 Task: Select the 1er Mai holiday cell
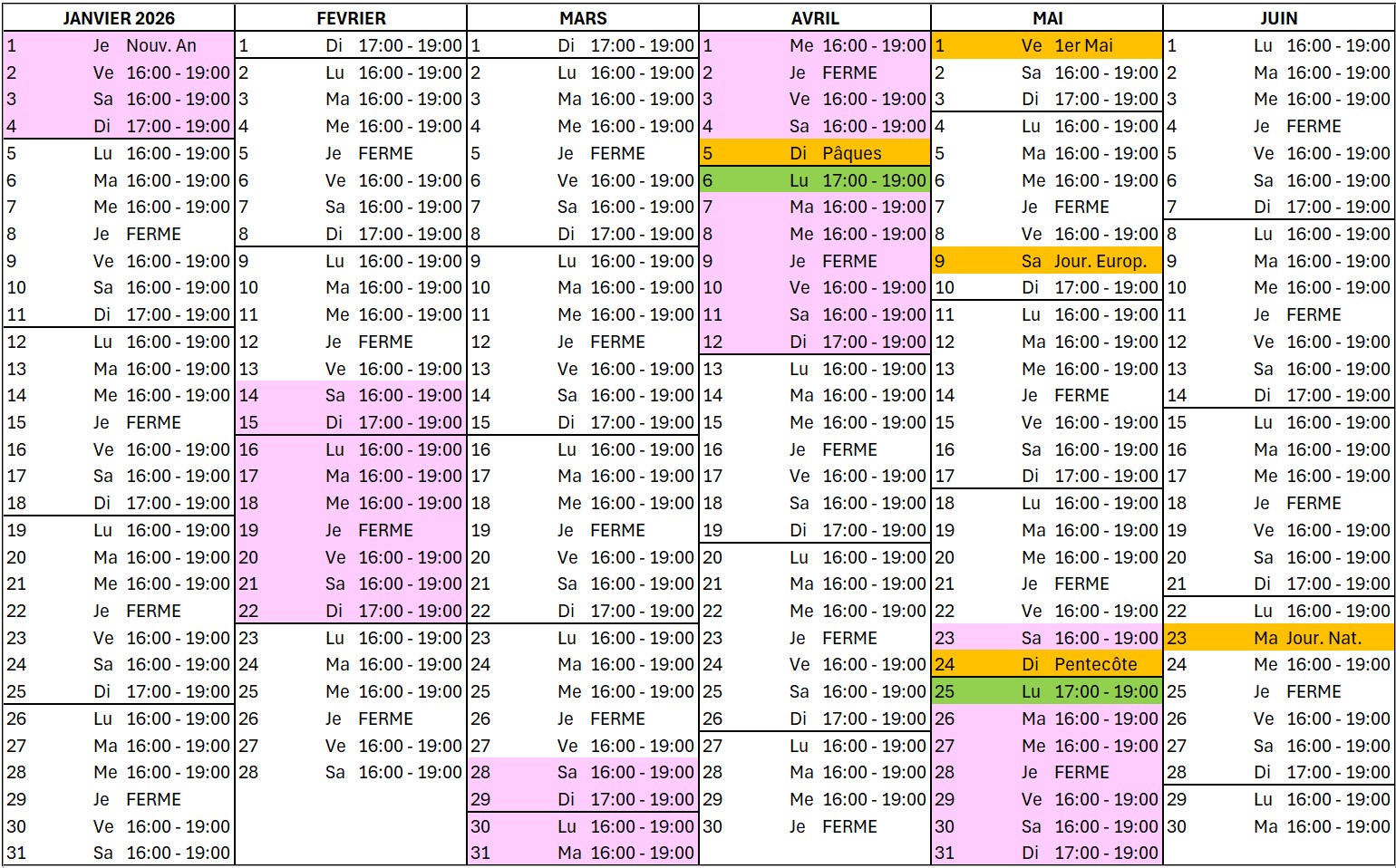[1083, 45]
